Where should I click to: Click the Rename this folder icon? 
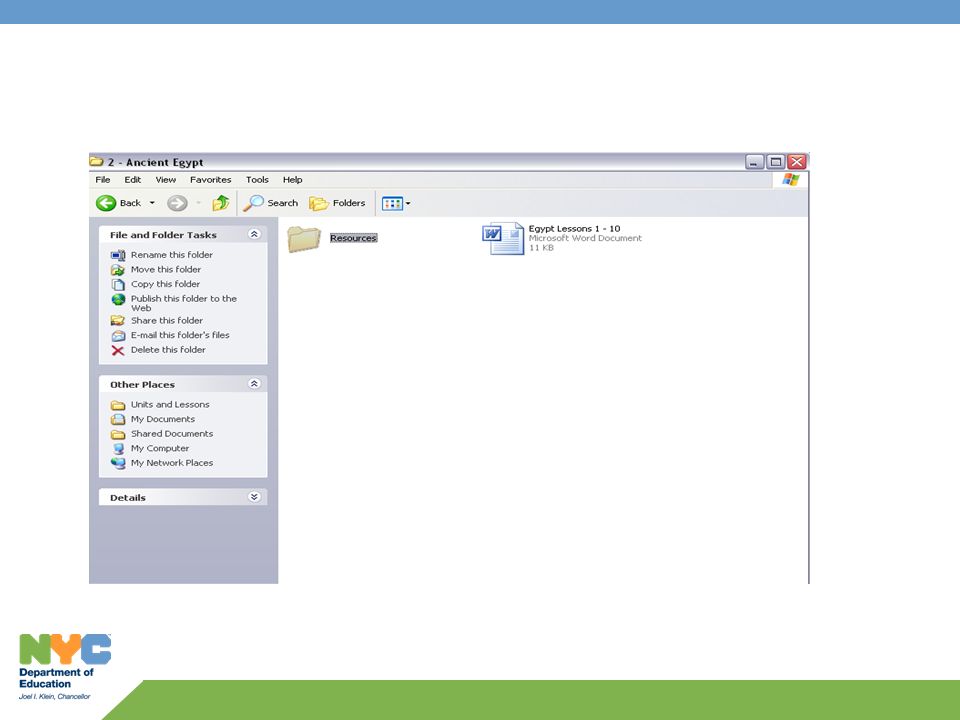118,255
